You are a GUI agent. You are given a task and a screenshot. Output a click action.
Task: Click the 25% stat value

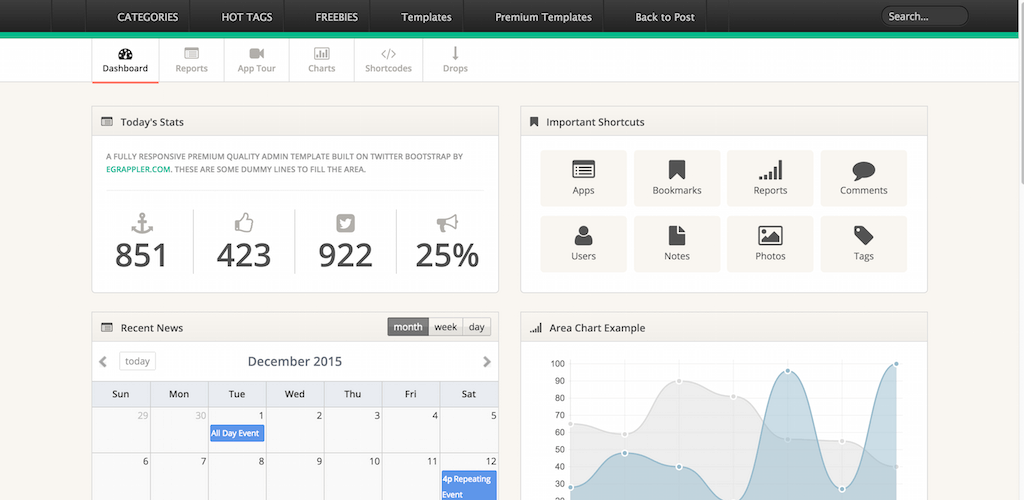[447, 256]
